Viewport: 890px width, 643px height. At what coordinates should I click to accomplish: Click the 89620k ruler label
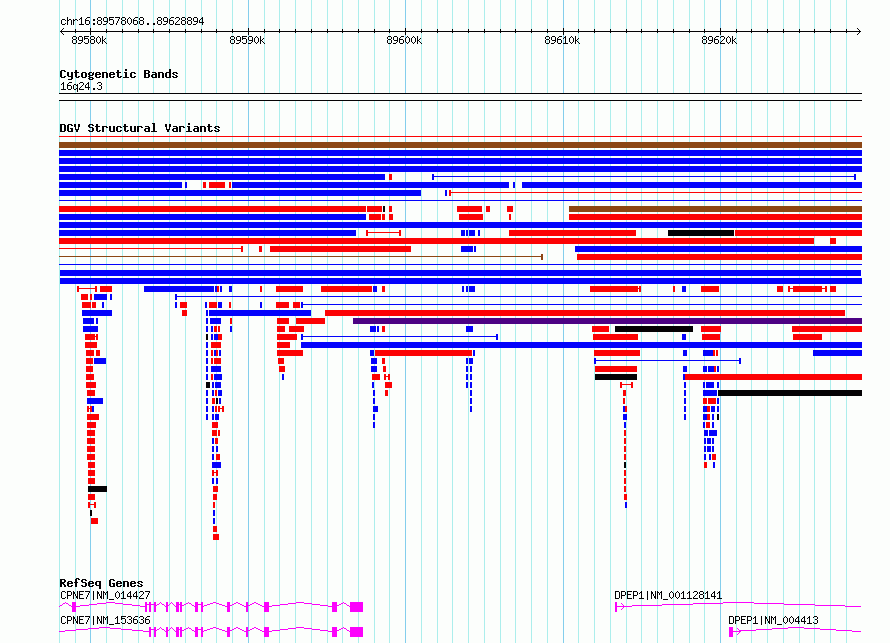click(719, 40)
